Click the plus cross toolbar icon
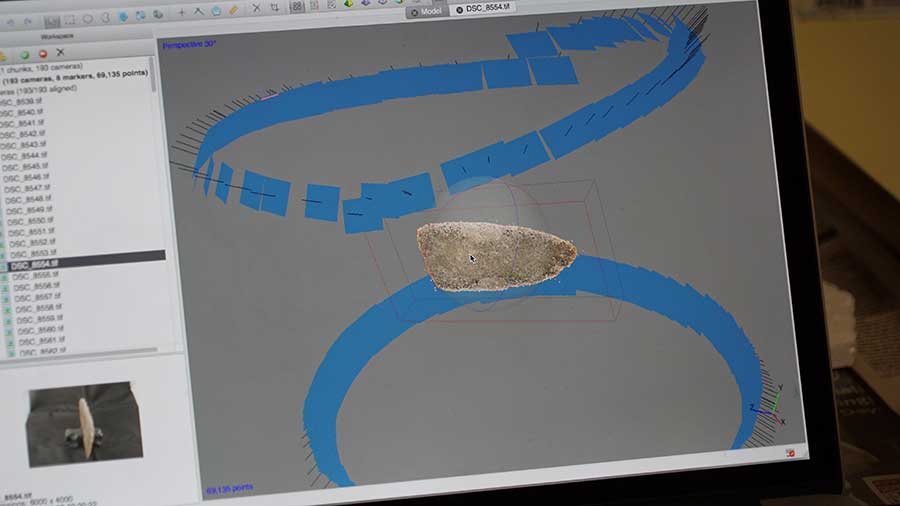Viewport: 900px width, 506px height. click(x=181, y=13)
